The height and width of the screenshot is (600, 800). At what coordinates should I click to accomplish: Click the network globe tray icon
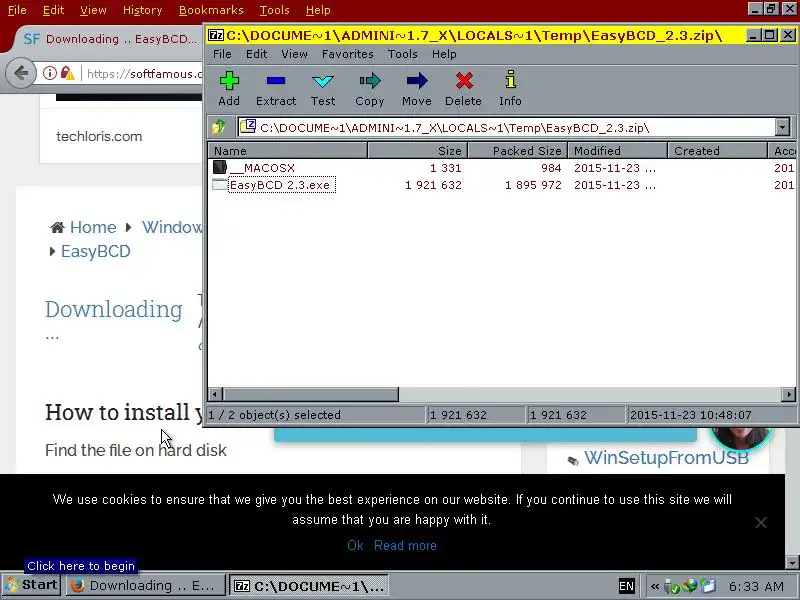(690, 586)
